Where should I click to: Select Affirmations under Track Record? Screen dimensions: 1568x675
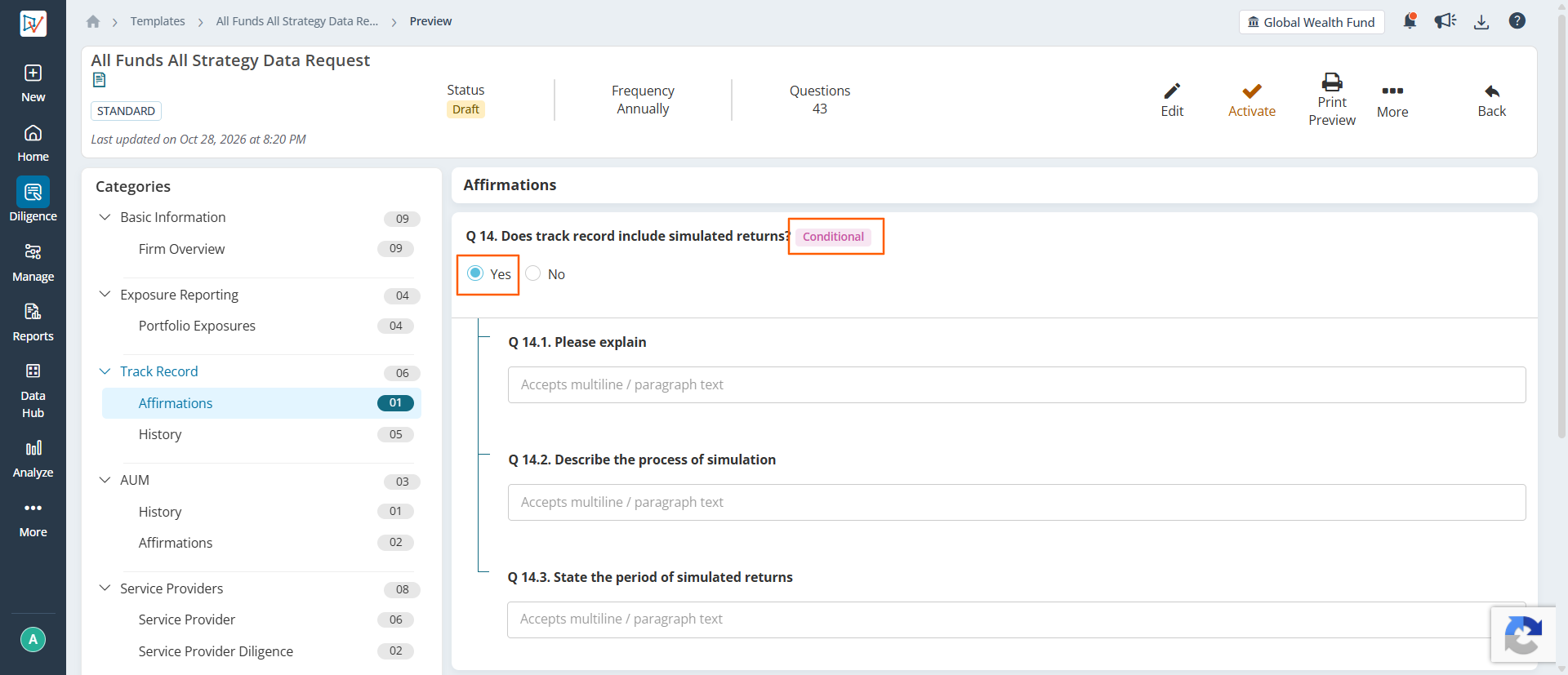click(261, 403)
